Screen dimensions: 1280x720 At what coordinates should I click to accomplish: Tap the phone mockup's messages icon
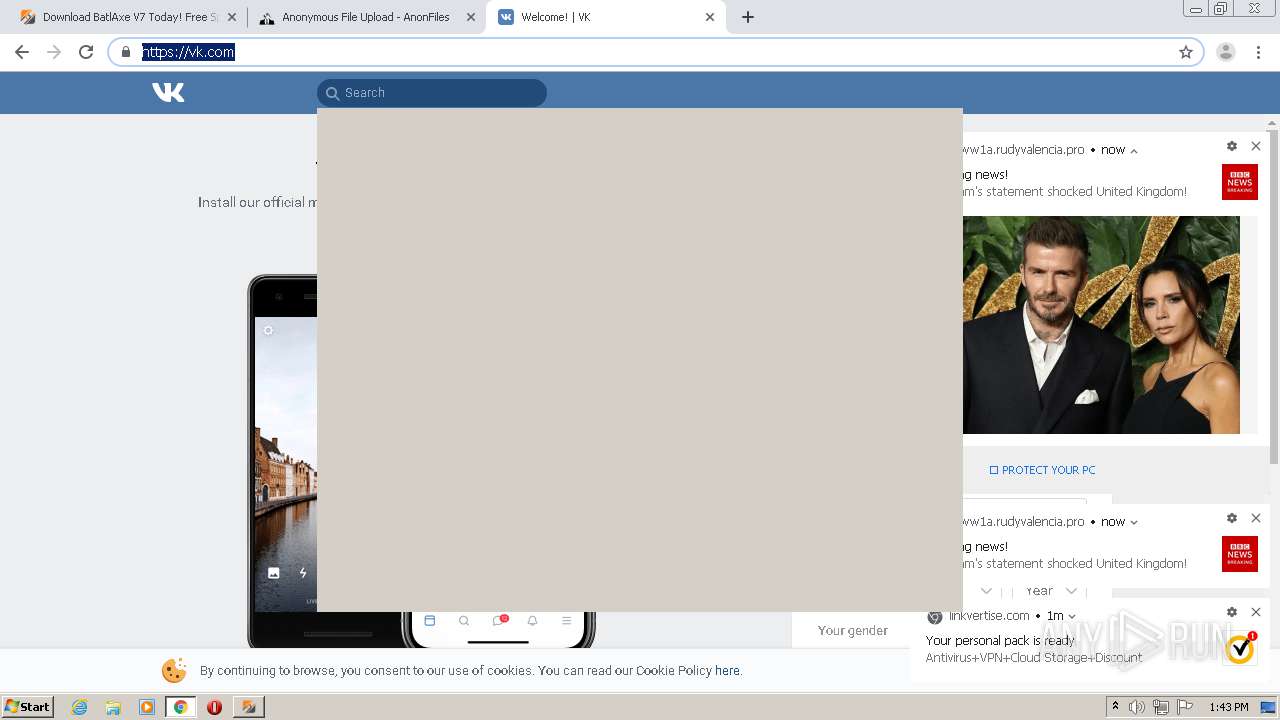tap(499, 620)
